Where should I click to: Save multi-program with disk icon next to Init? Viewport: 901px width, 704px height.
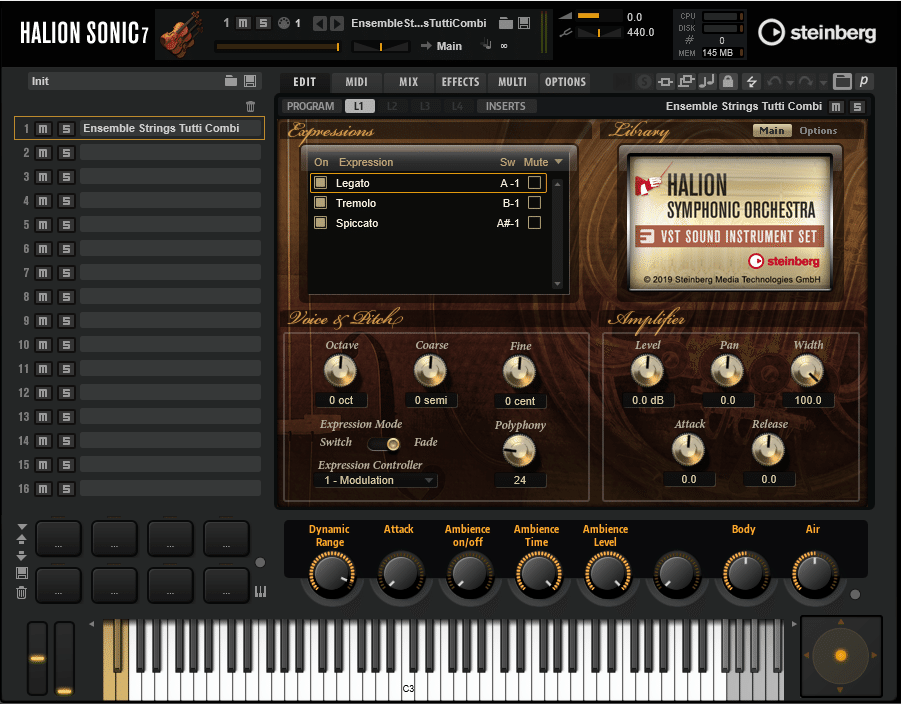(x=250, y=81)
